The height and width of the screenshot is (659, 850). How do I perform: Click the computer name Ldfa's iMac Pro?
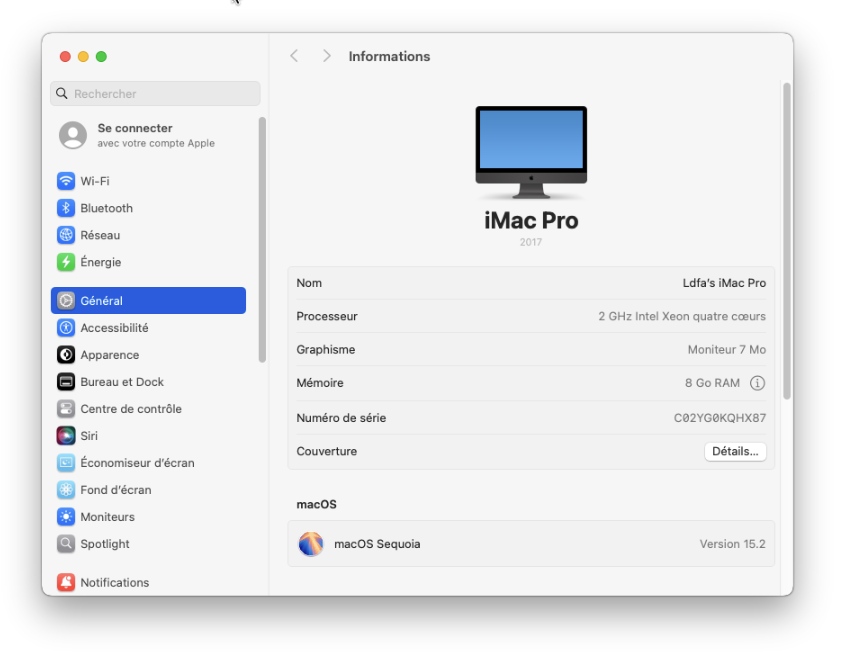coord(724,283)
